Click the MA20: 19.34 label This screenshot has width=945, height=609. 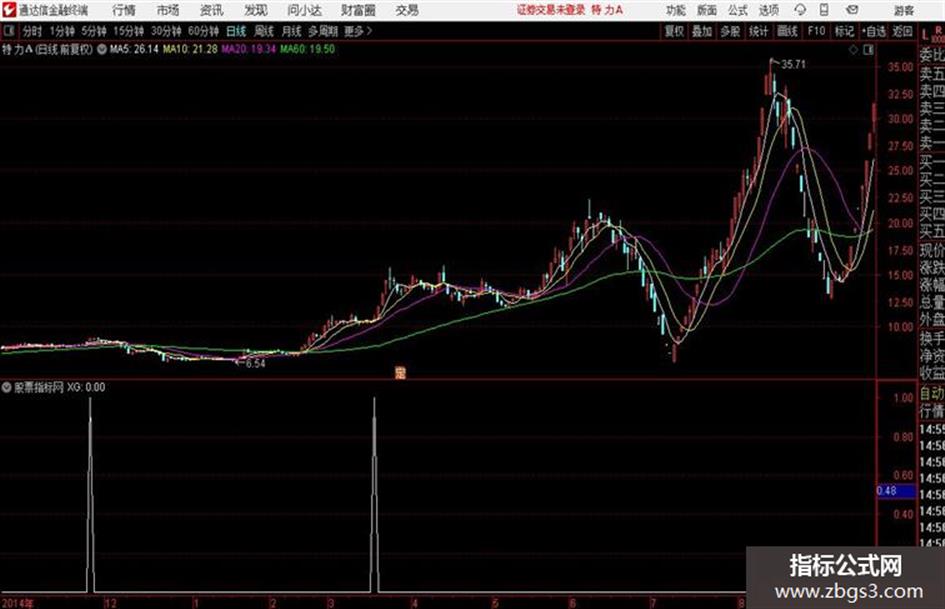coord(248,49)
